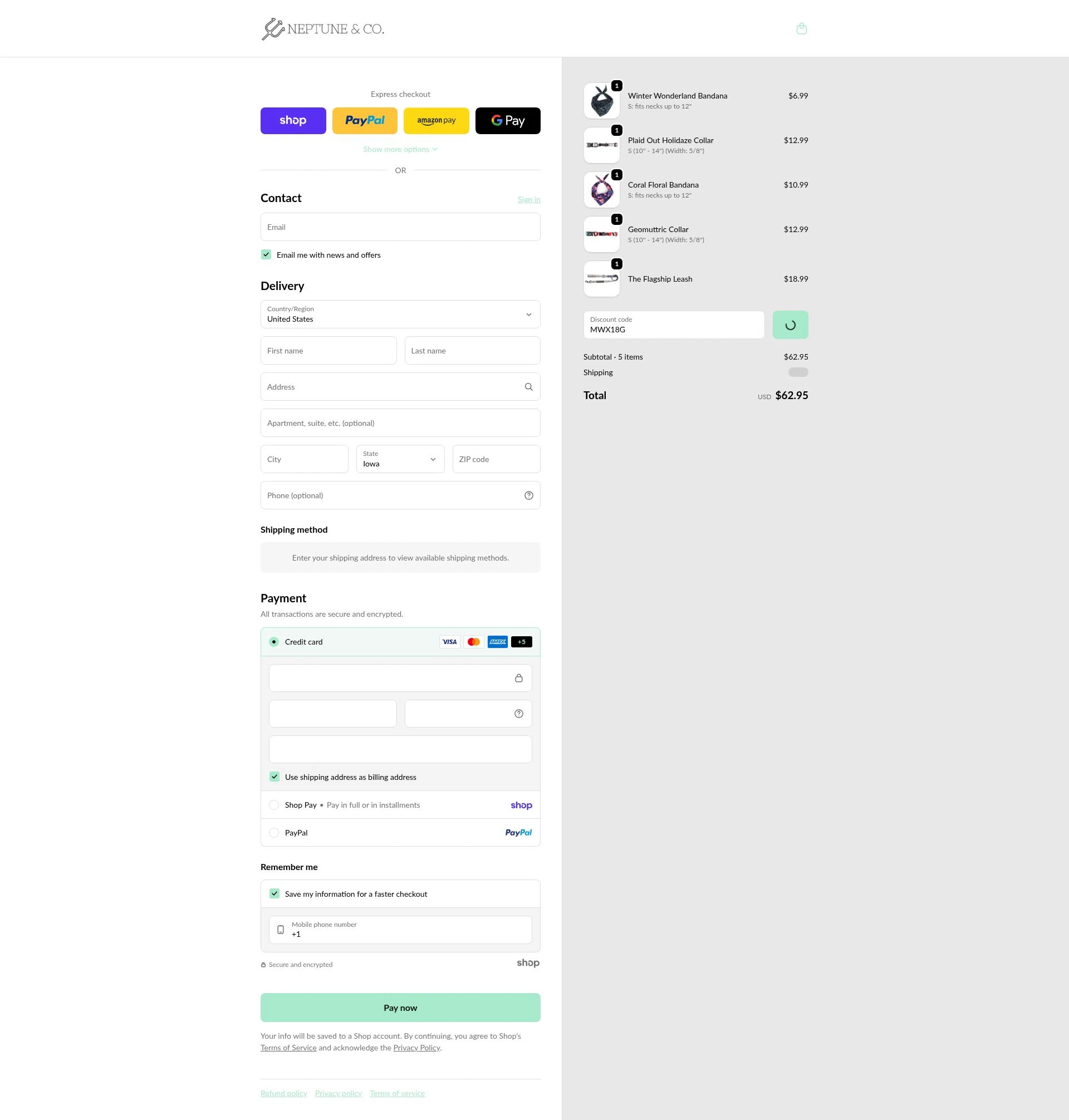This screenshot has width=1069, height=1120.
Task: Expand "Show more options"
Action: coord(399,149)
